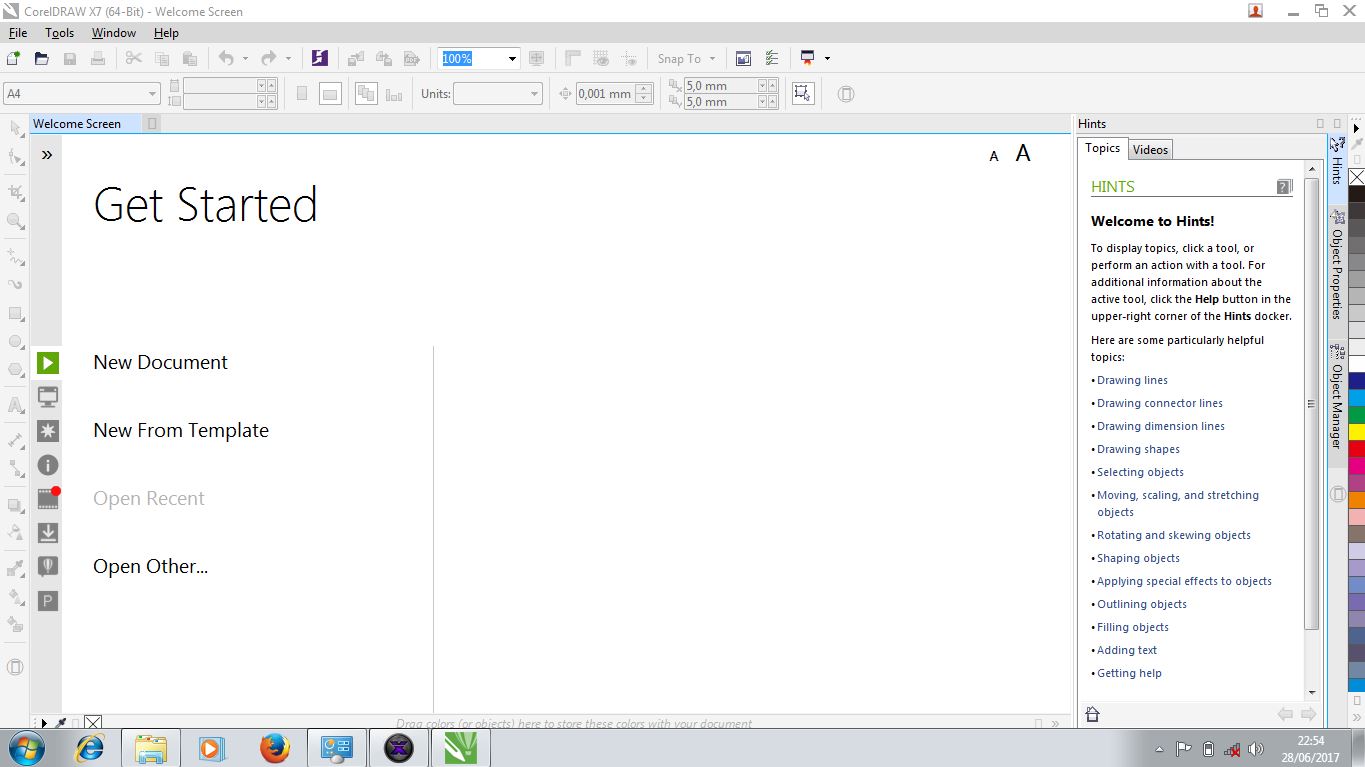
Task: Open Windows Start menu
Action: click(x=27, y=747)
